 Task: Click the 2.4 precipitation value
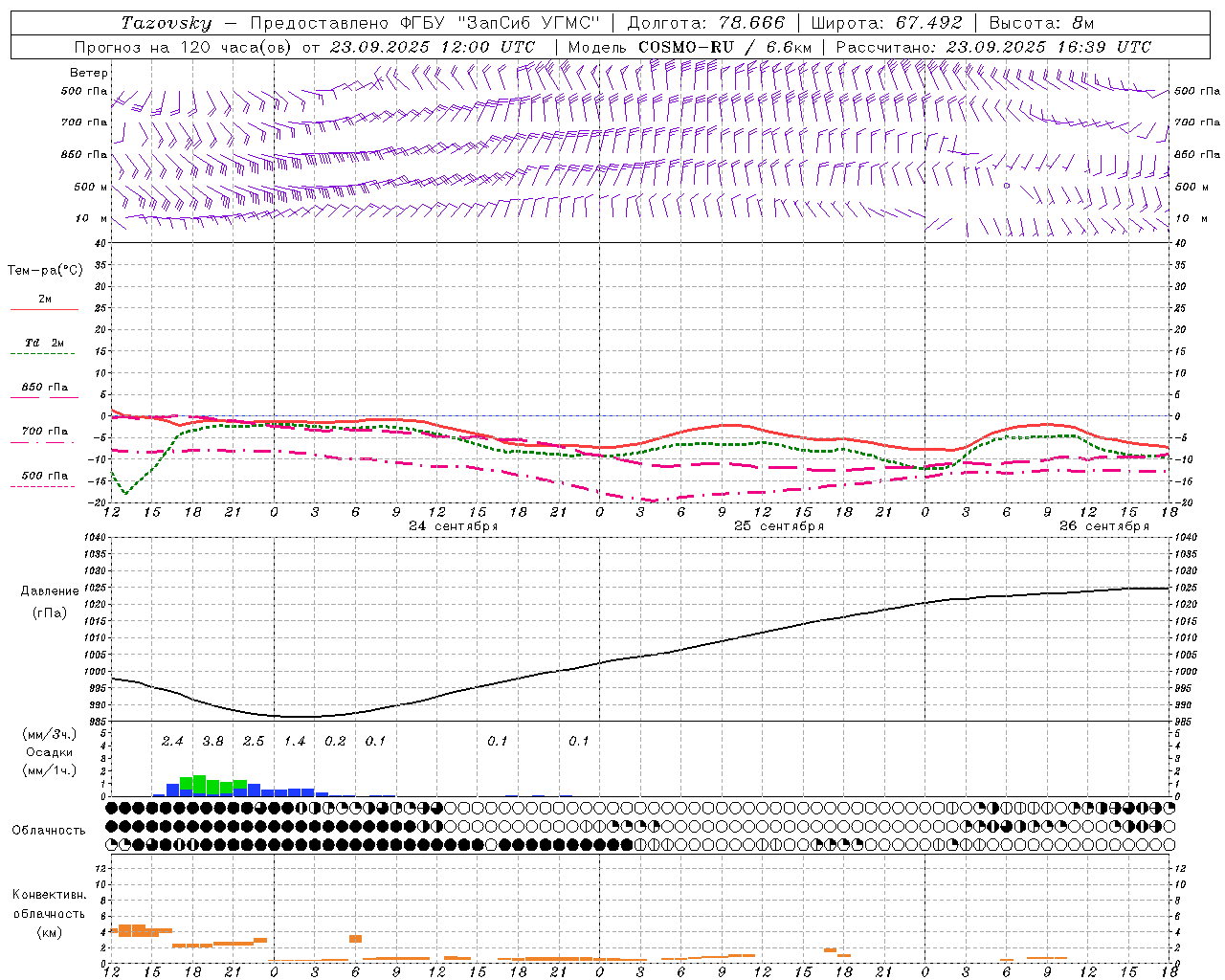click(172, 741)
